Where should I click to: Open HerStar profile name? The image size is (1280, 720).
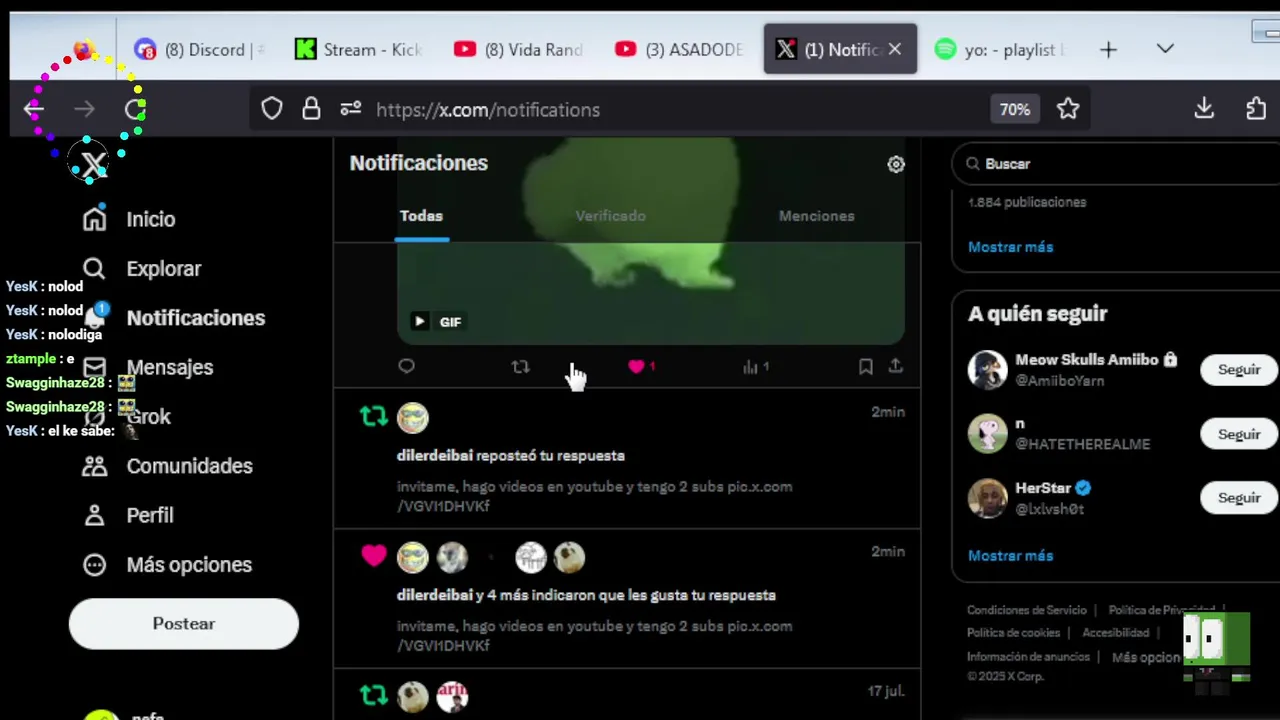1043,488
